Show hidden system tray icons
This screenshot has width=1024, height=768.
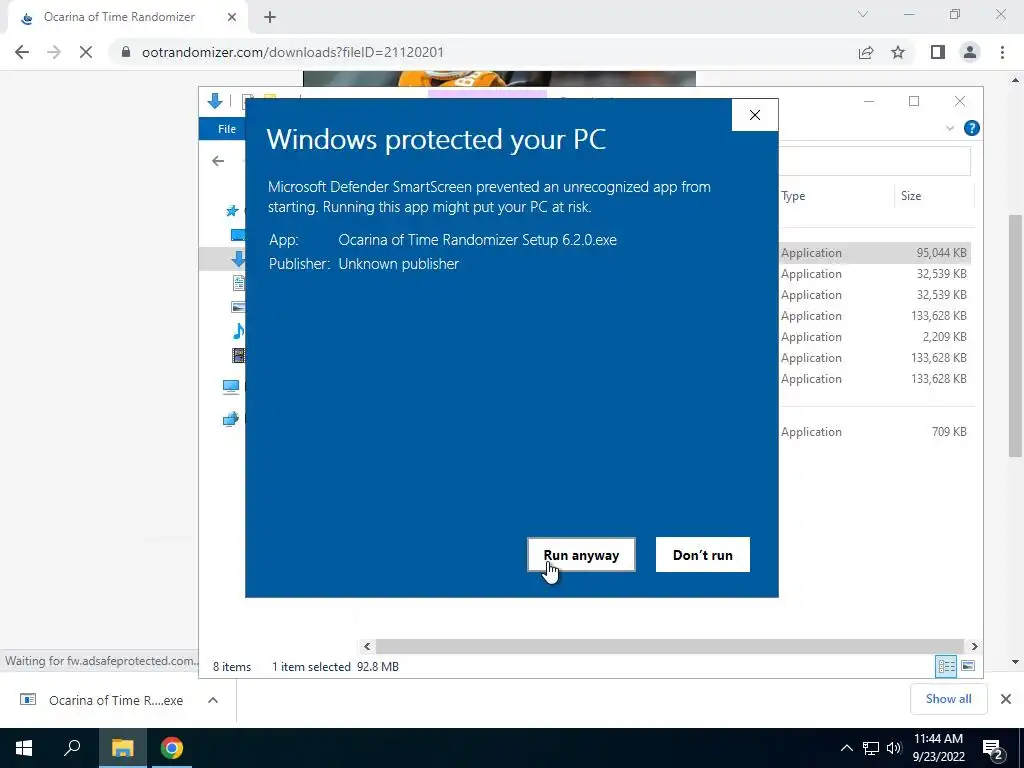pos(846,748)
